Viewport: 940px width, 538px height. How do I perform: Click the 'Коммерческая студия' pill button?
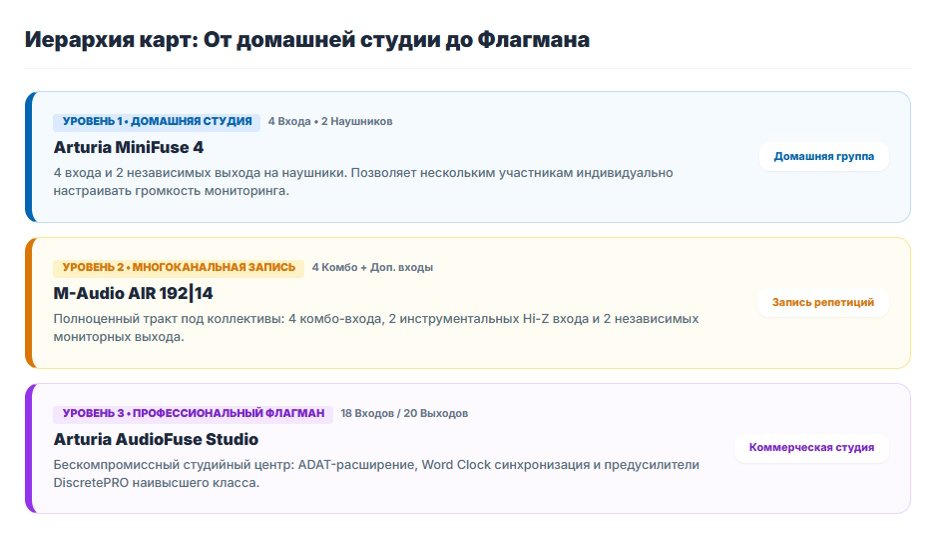click(x=811, y=447)
